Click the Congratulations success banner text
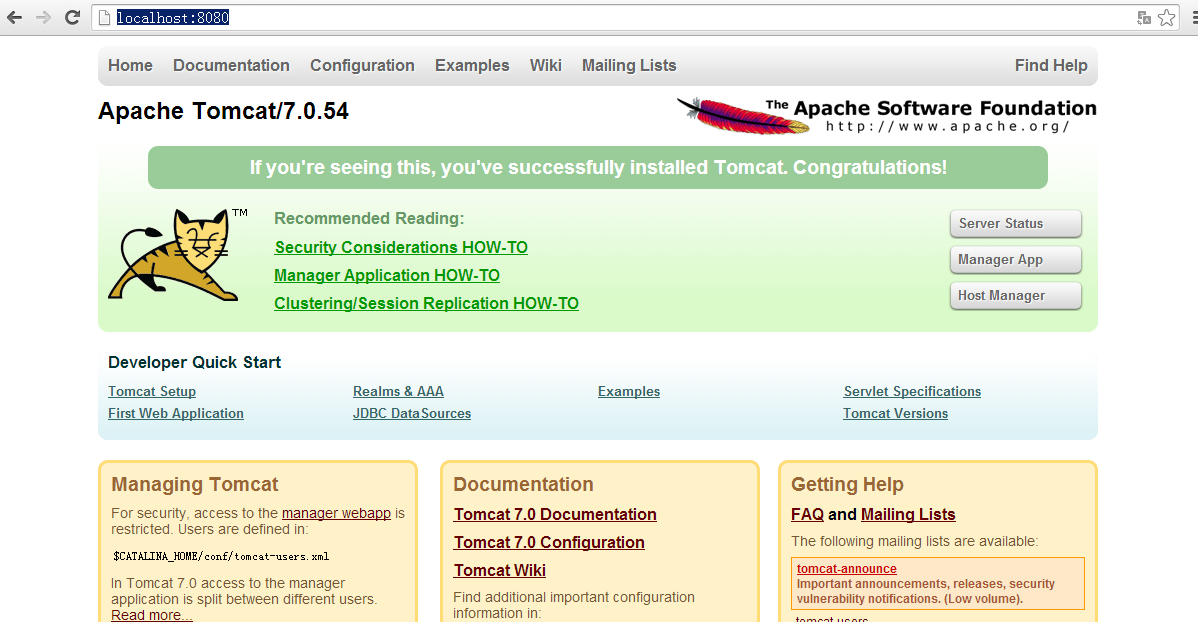 point(598,167)
